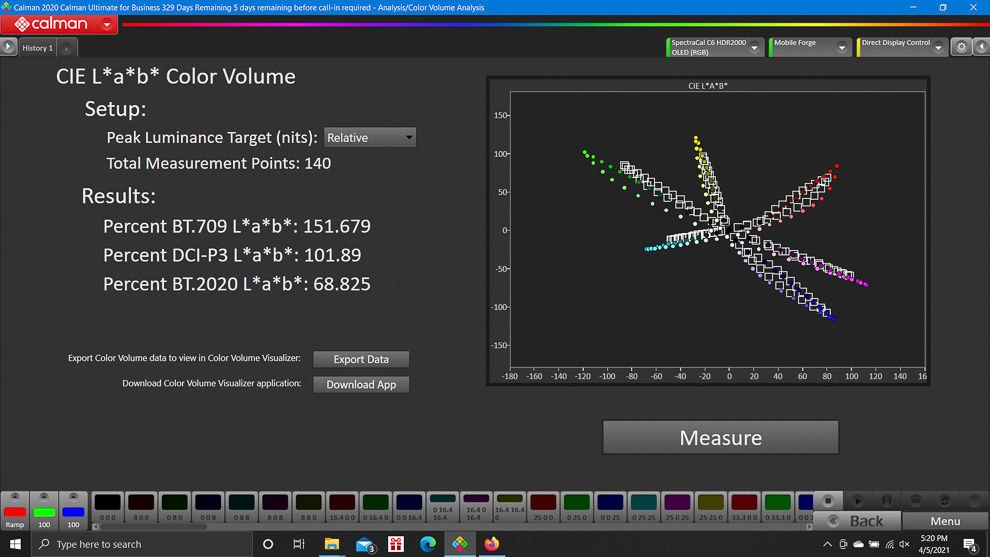Expand arrow above red Ramp swatch
The image size is (990, 557).
[x=15, y=497]
